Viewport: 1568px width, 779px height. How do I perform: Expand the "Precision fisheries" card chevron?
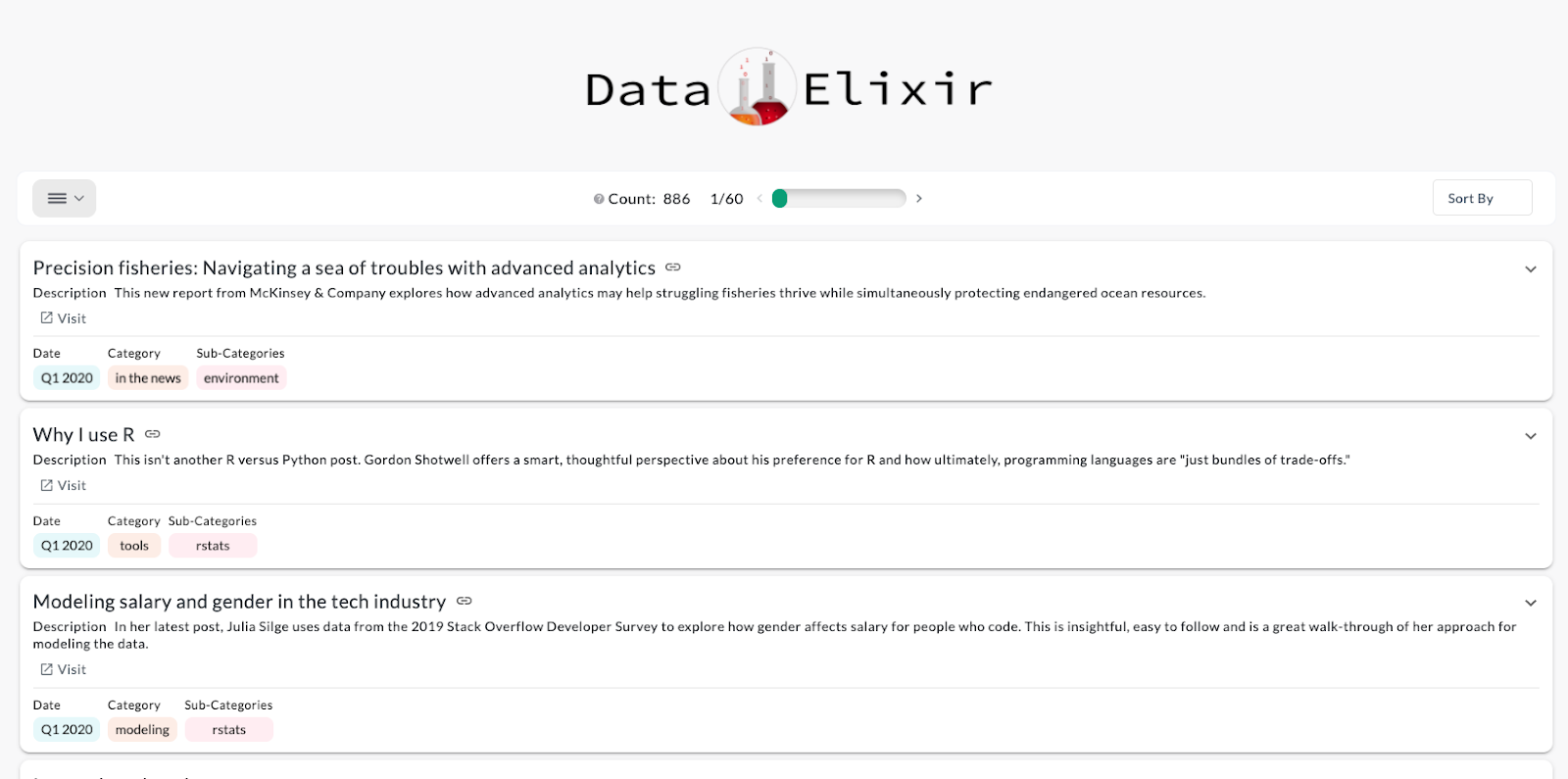[x=1531, y=268]
